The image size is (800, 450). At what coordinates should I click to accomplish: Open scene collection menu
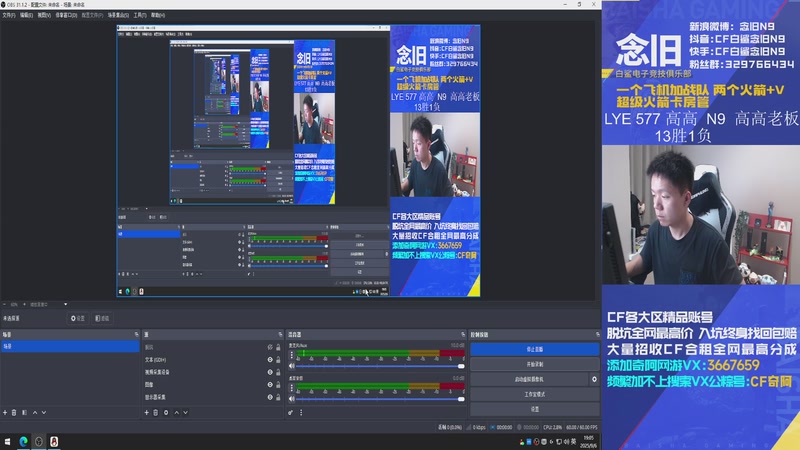click(x=118, y=15)
